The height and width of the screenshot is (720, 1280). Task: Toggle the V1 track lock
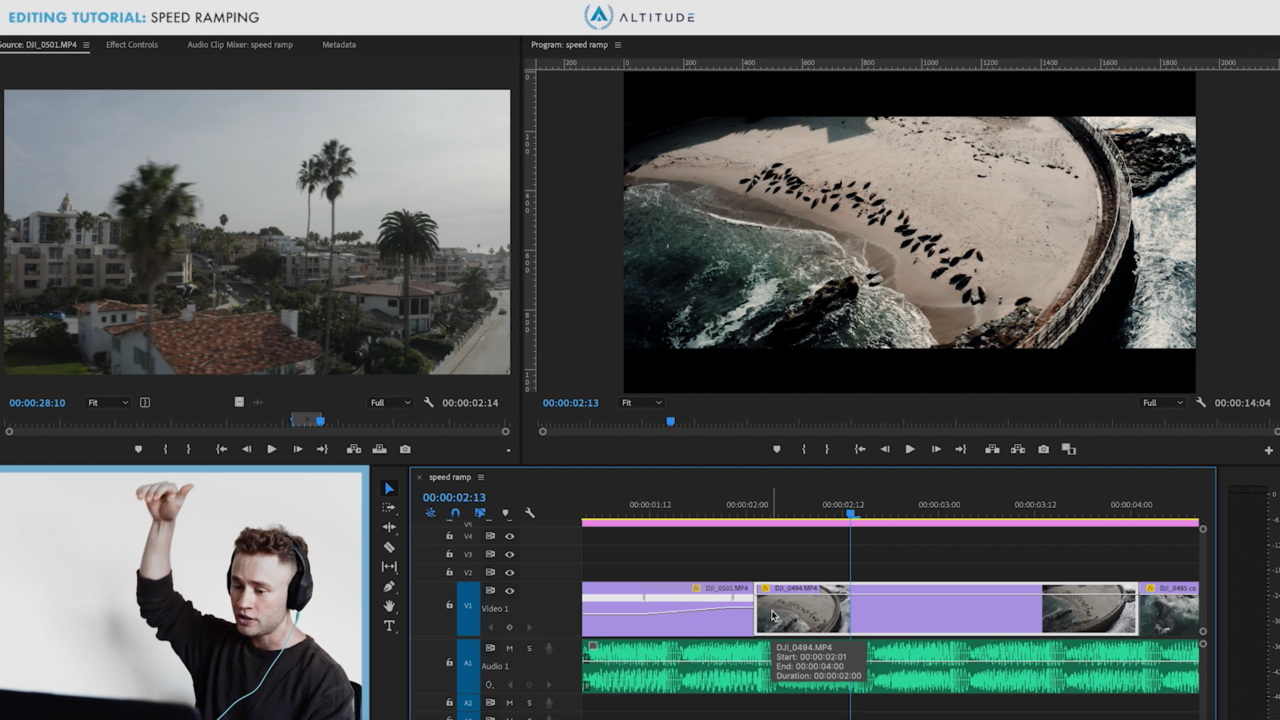point(449,605)
